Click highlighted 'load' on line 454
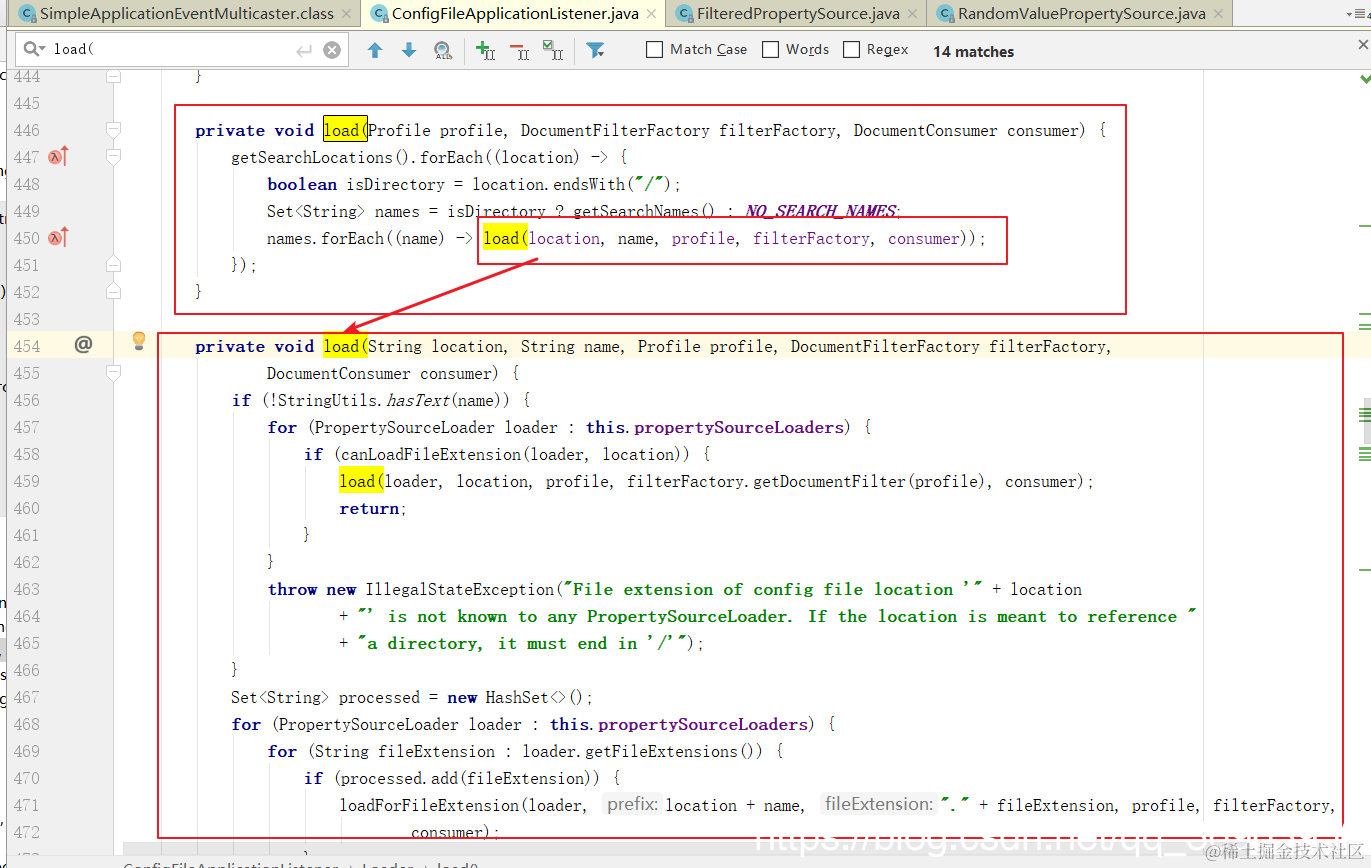The height and width of the screenshot is (868, 1371). point(345,346)
